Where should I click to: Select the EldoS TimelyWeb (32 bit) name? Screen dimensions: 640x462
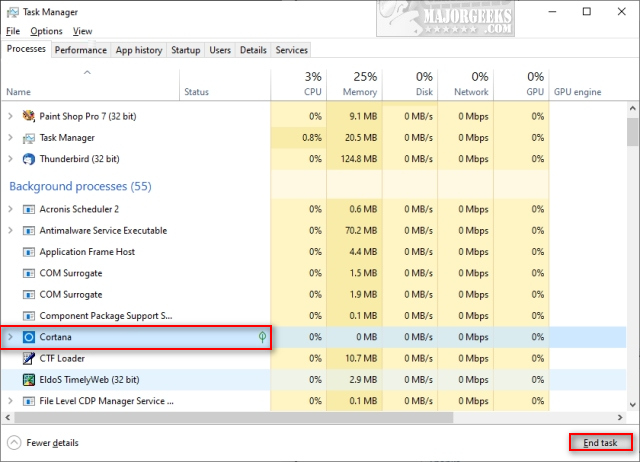coord(89,380)
